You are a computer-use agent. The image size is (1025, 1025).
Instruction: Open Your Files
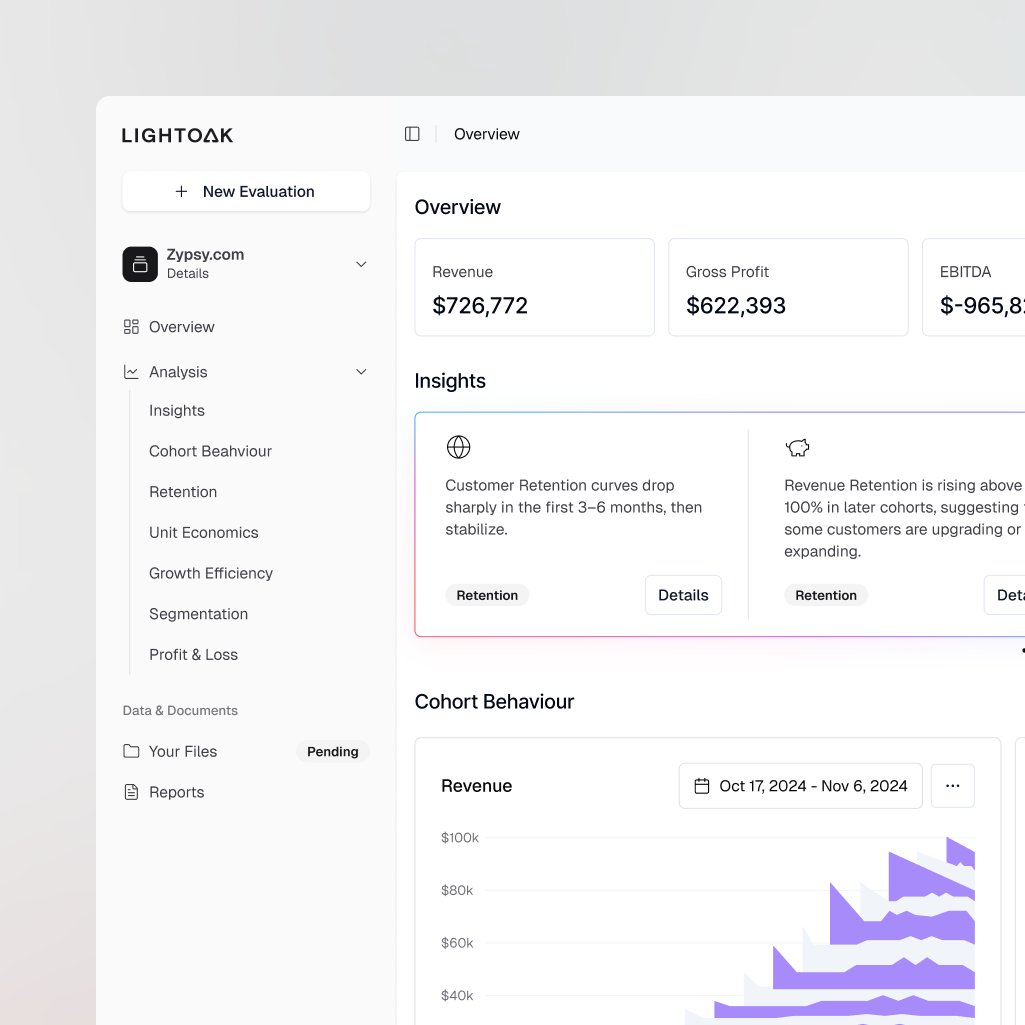[x=182, y=752]
